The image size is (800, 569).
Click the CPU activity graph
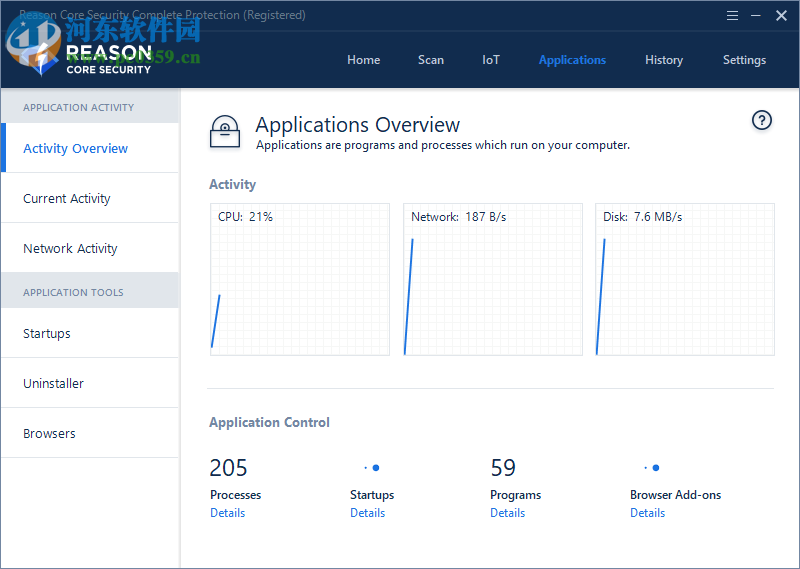[x=300, y=279]
